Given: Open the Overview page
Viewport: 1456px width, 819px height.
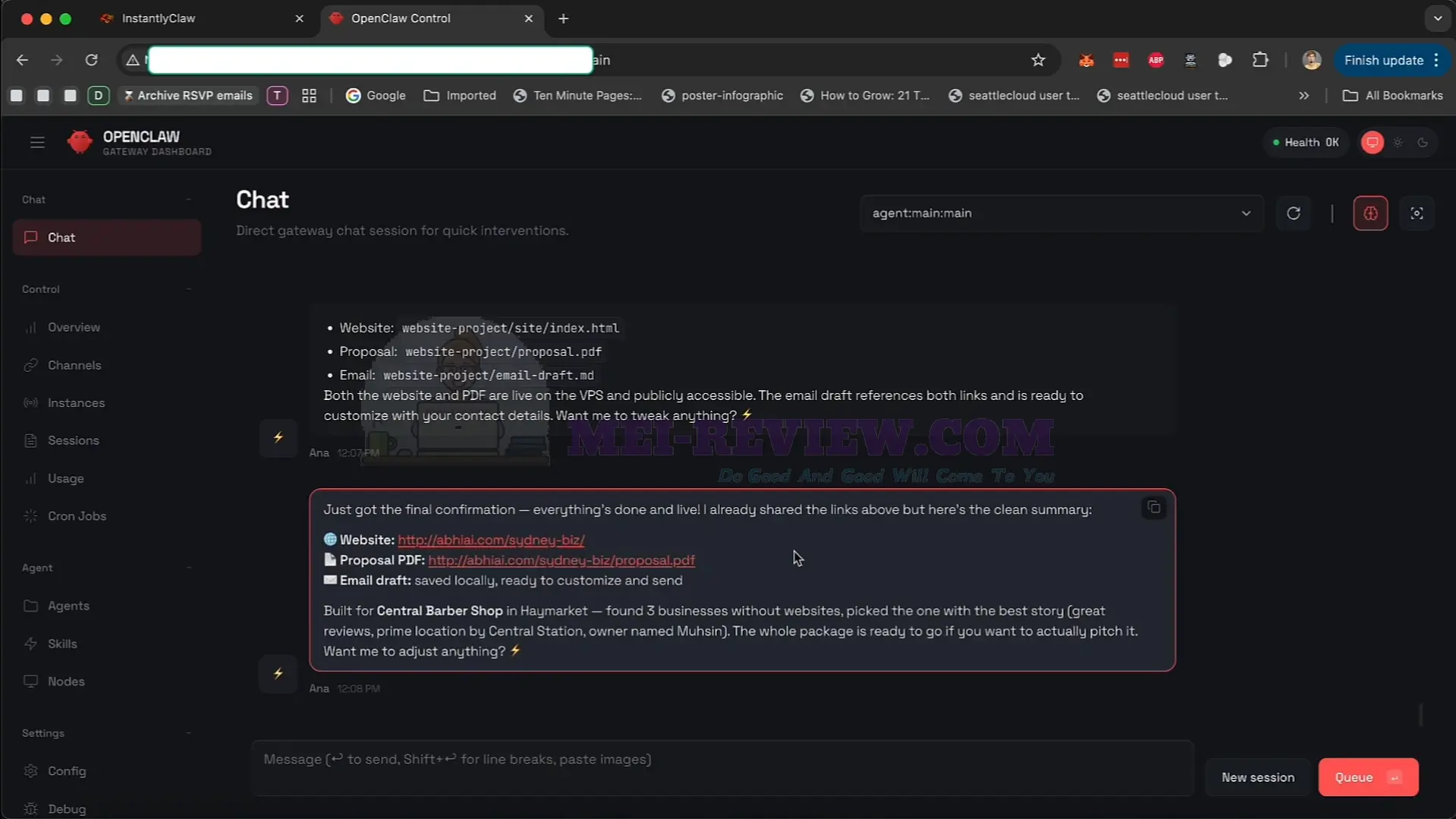Looking at the screenshot, I should pos(107,327).
